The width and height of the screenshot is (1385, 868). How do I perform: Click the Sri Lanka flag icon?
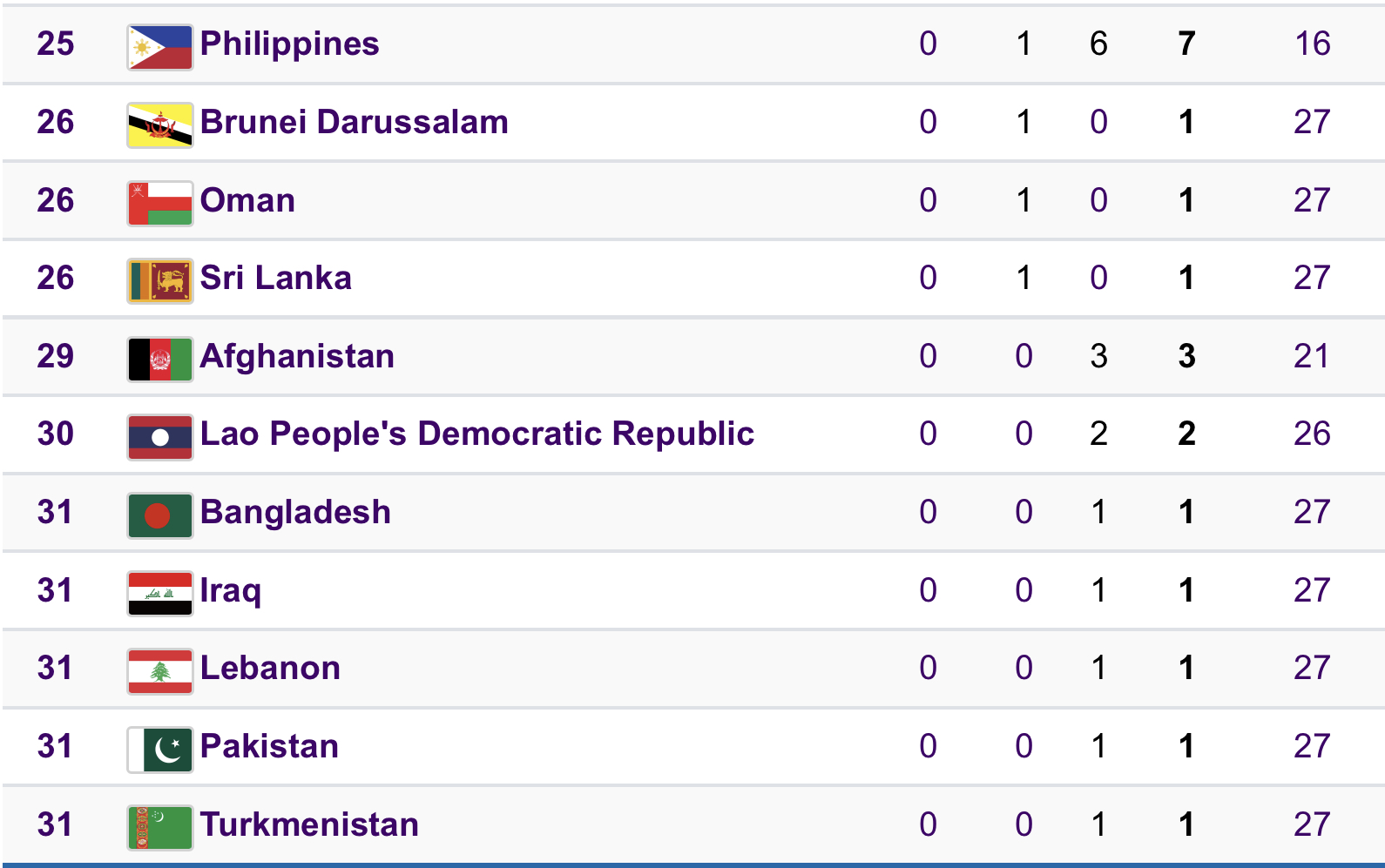pyautogui.click(x=159, y=281)
